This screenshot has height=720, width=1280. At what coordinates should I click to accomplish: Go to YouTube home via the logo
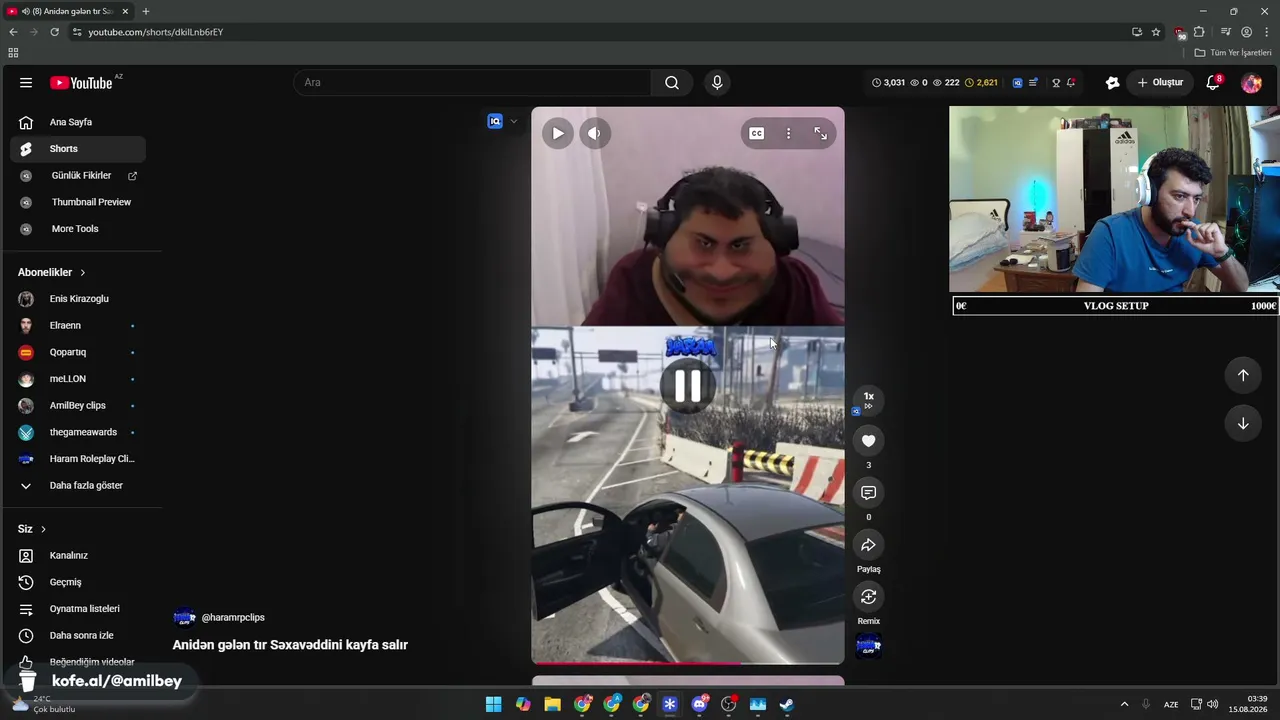pyautogui.click(x=81, y=83)
